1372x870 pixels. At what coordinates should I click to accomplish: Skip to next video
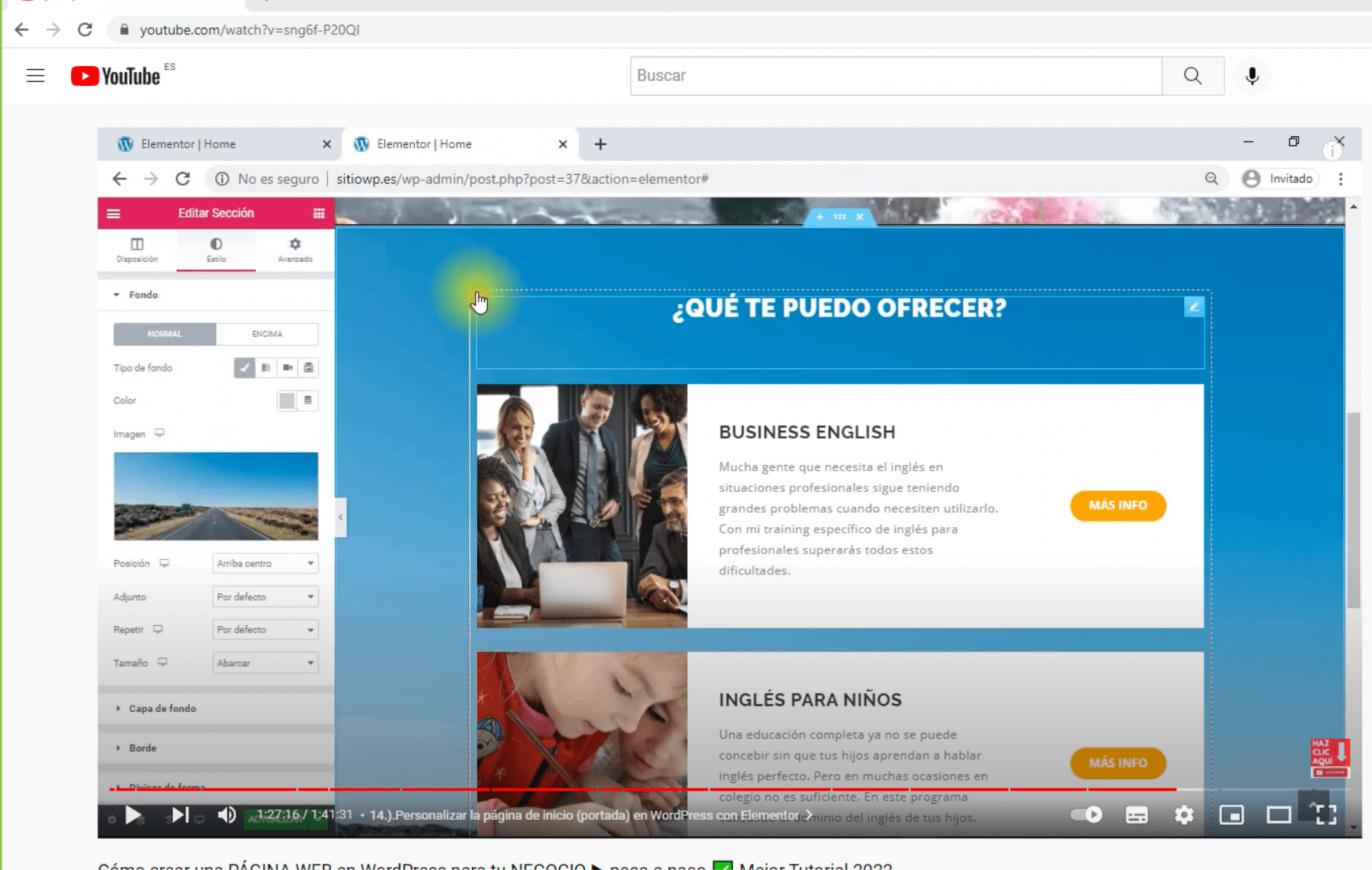(180, 815)
